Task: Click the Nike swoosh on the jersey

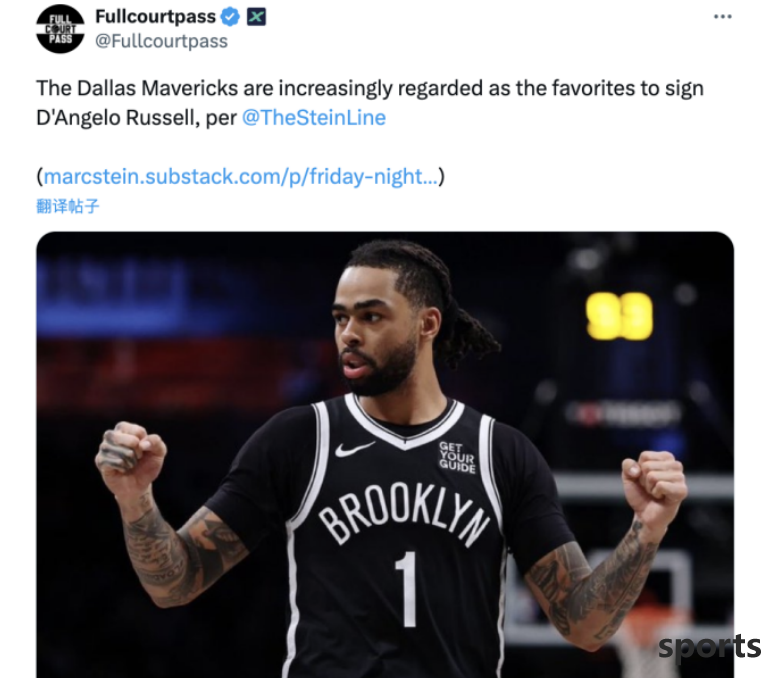Action: click(x=355, y=448)
